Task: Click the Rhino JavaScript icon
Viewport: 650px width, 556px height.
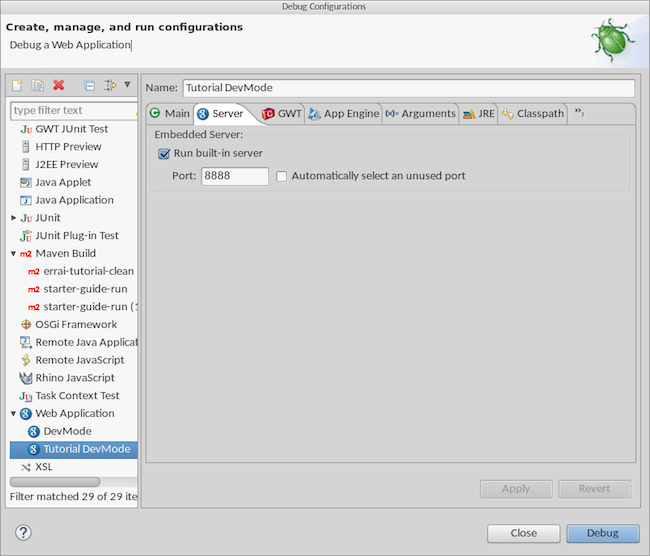Action: [26, 378]
